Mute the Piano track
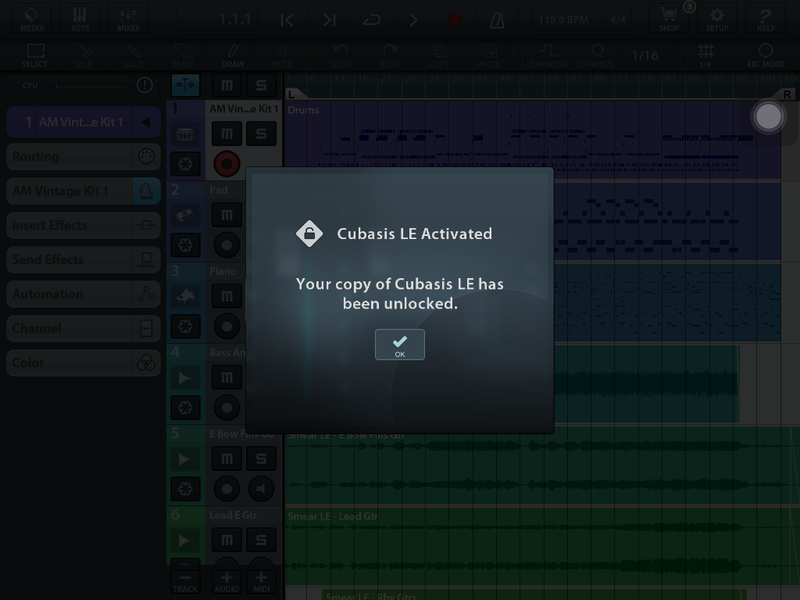This screenshot has height=600, width=800. pyautogui.click(x=227, y=296)
